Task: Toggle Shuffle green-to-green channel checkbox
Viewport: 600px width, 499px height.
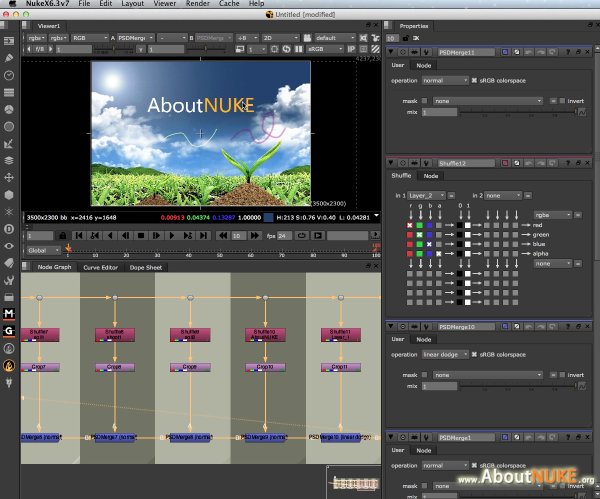Action: 419,235
